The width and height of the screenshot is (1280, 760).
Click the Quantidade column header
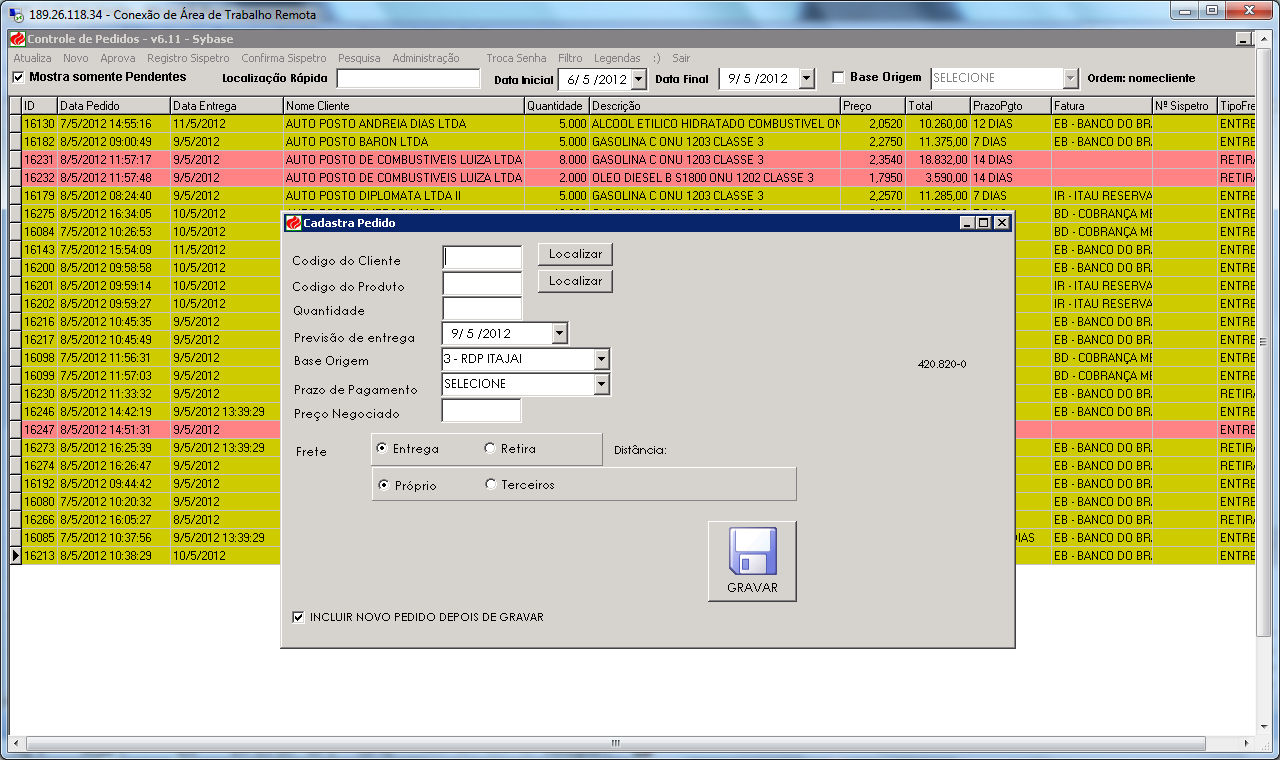click(x=556, y=105)
